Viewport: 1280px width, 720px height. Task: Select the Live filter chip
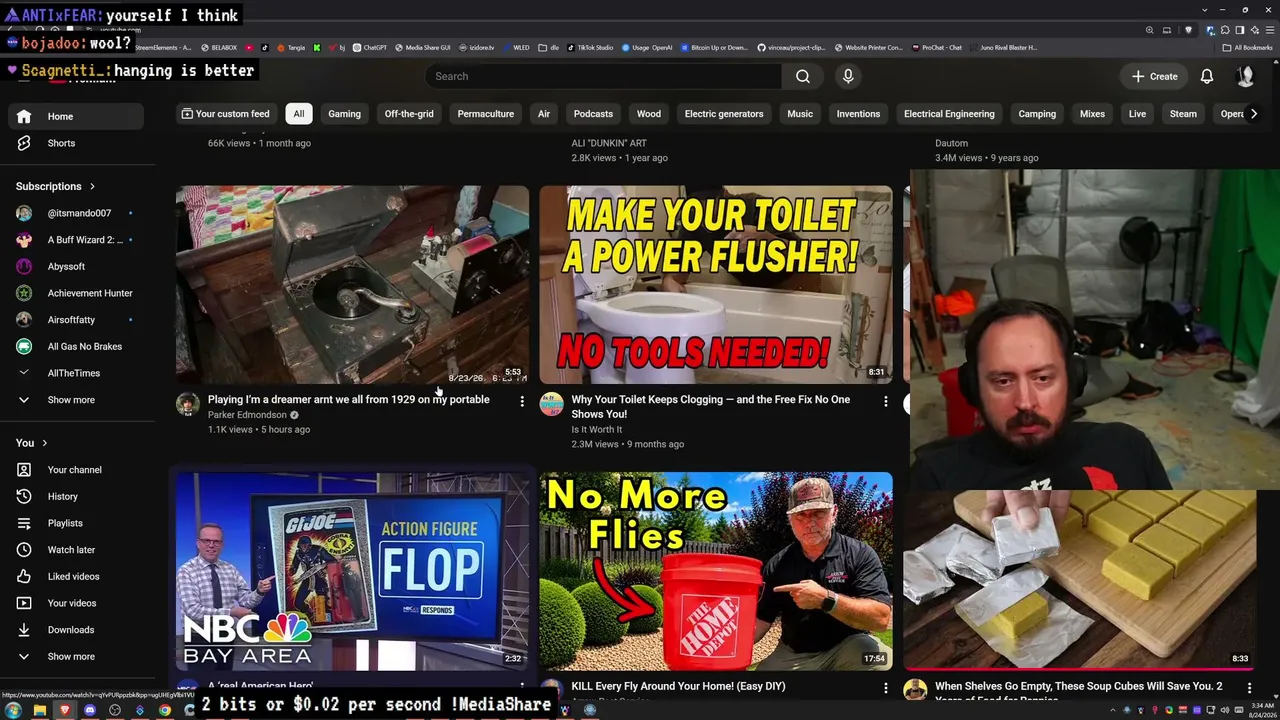pyautogui.click(x=1137, y=114)
